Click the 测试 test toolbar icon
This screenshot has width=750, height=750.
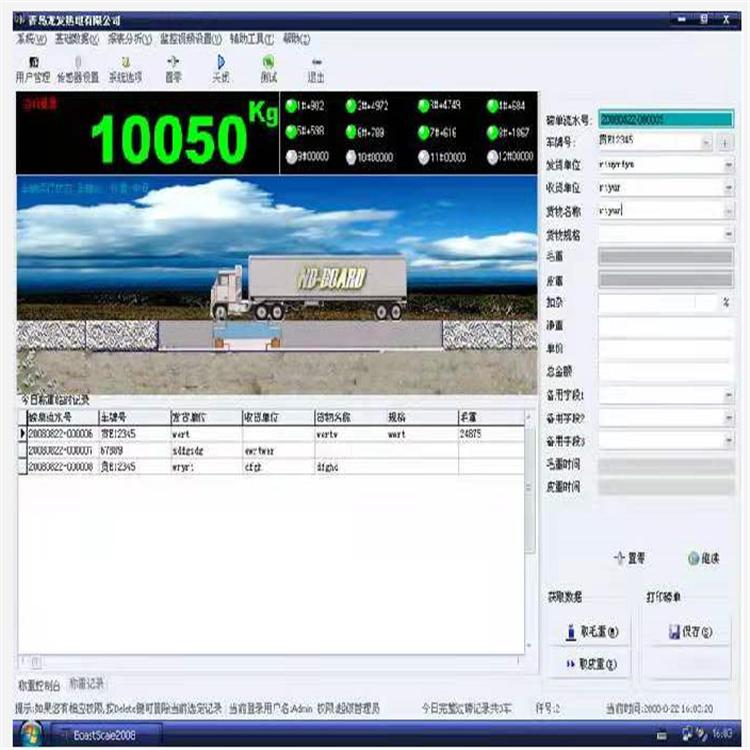268,68
